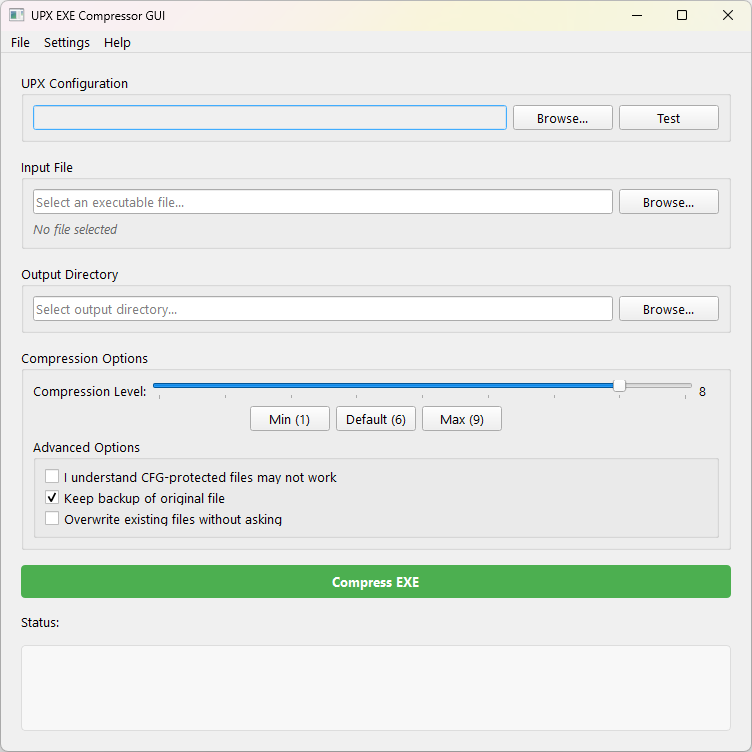Viewport: 752px width, 752px height.
Task: Click the green Compress EXE button
Action: coord(376,582)
